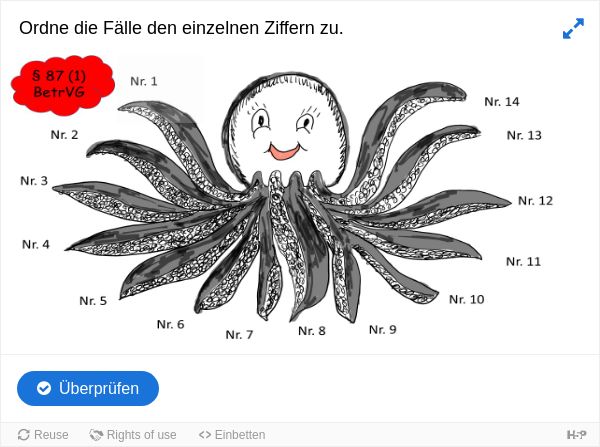600x447 pixels.
Task: Click the Nr. 7 label
Action: pos(240,335)
